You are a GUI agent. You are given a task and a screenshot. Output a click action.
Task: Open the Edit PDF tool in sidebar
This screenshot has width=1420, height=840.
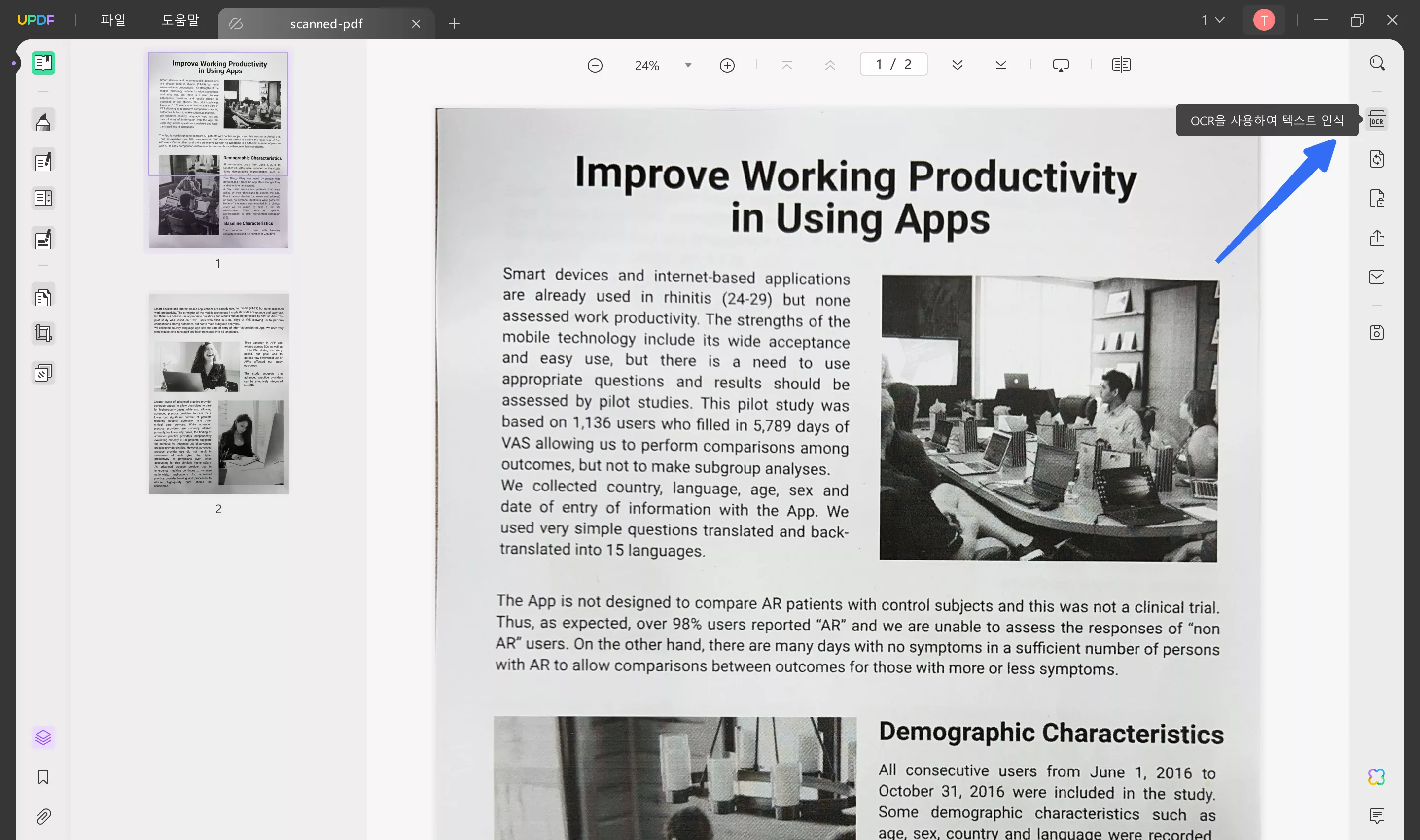43,161
